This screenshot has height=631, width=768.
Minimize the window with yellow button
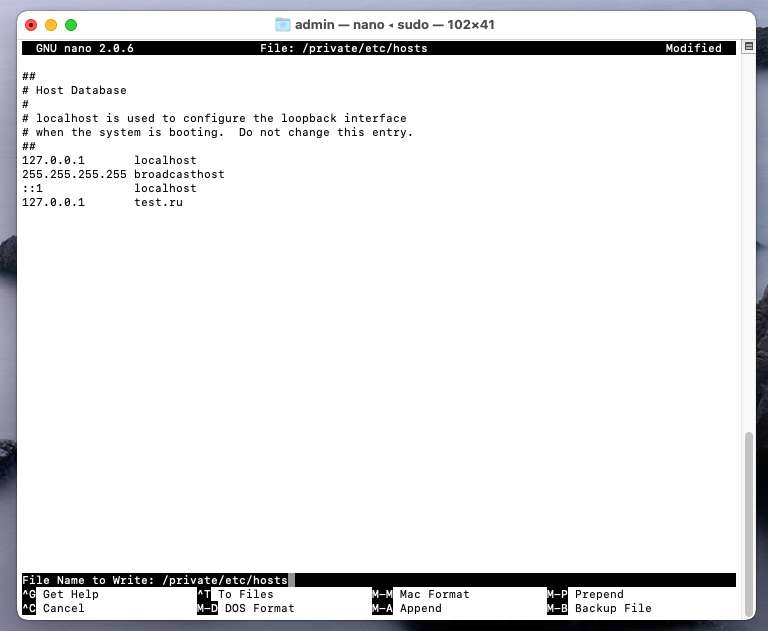[51, 25]
